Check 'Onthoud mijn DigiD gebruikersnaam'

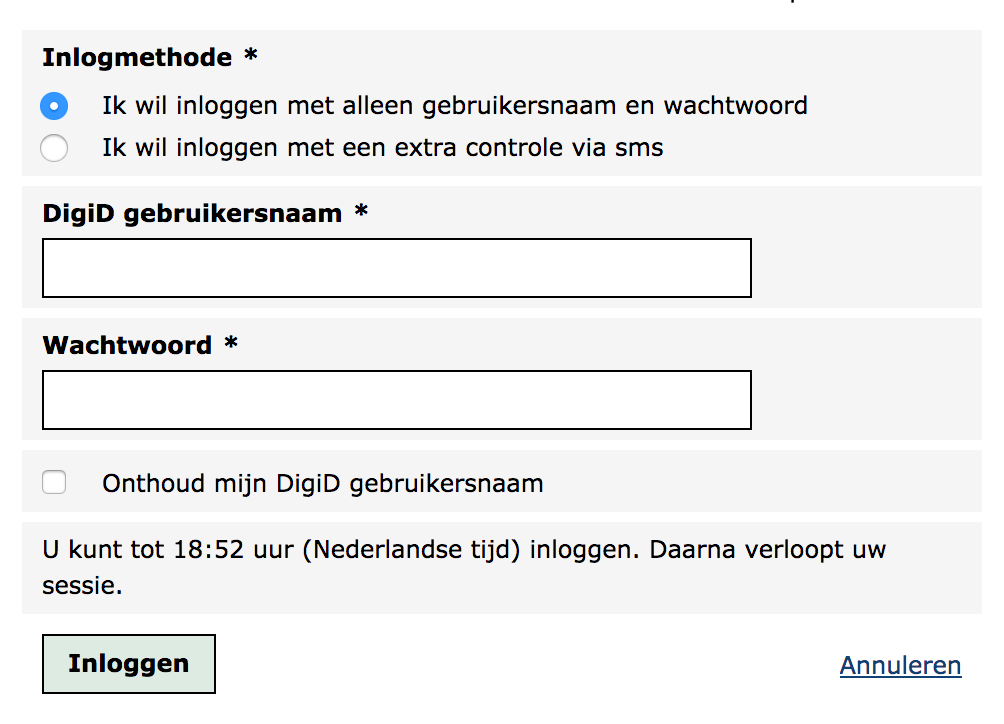(x=54, y=482)
